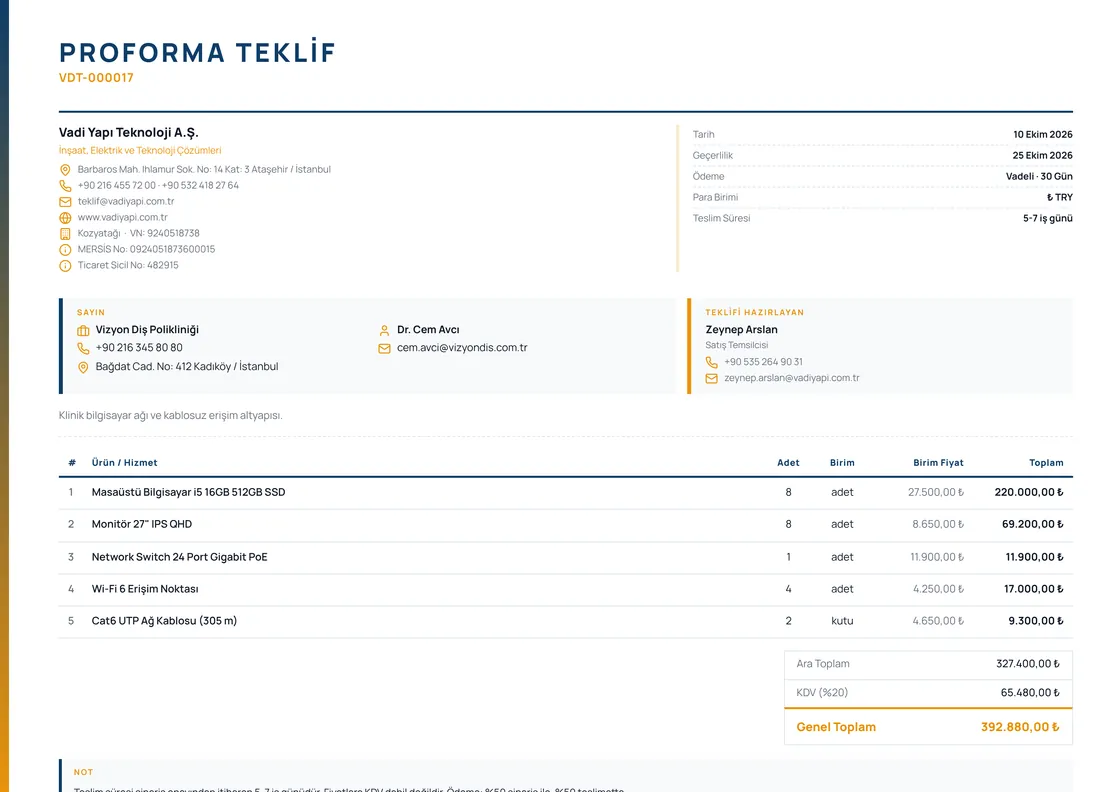Click the customer phone number +90 216 345 80 80
The height and width of the screenshot is (792, 1120).
(139, 348)
